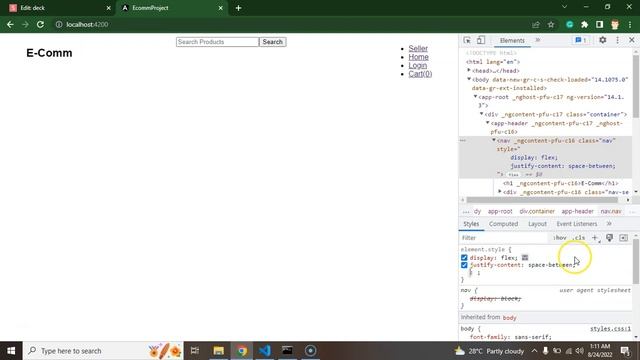Viewport: 640px width, 360px height.
Task: Toggle the .cls element classes button
Action: pos(578,238)
